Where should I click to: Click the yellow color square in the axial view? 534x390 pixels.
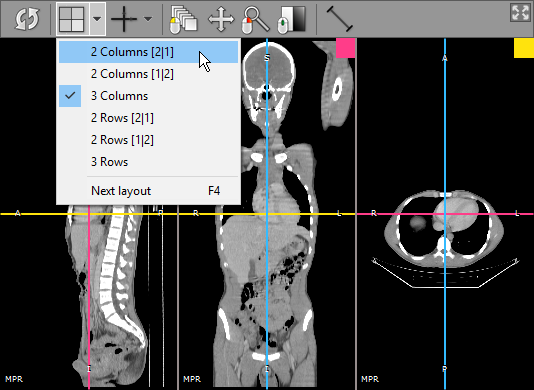tap(524, 48)
